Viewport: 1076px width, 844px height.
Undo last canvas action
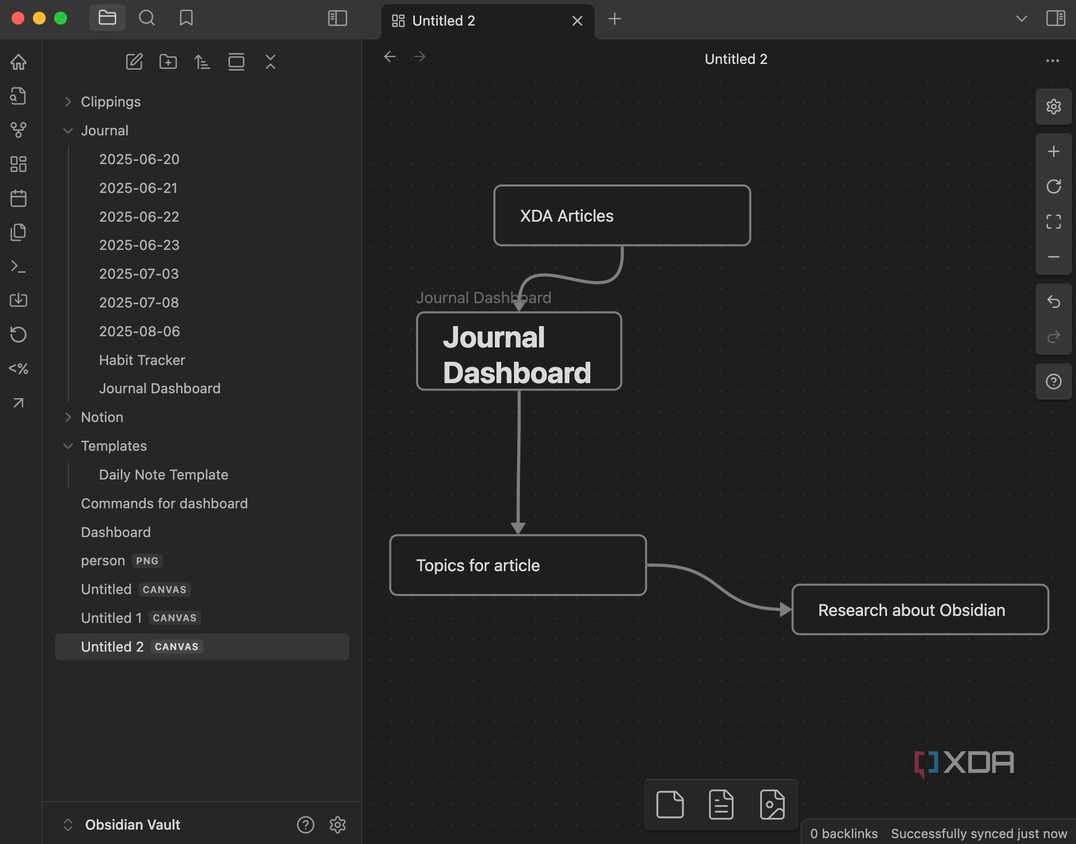(x=1053, y=302)
